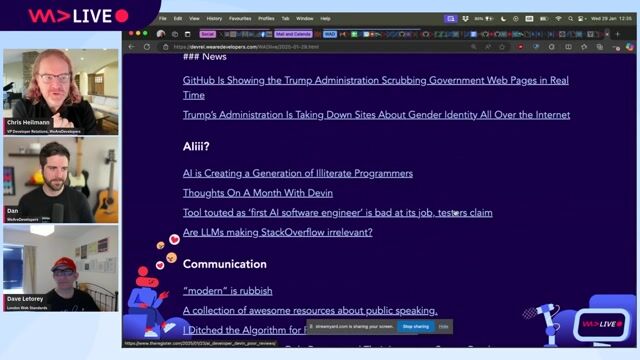Click the zoom magnifier icon in address bar

[473, 47]
